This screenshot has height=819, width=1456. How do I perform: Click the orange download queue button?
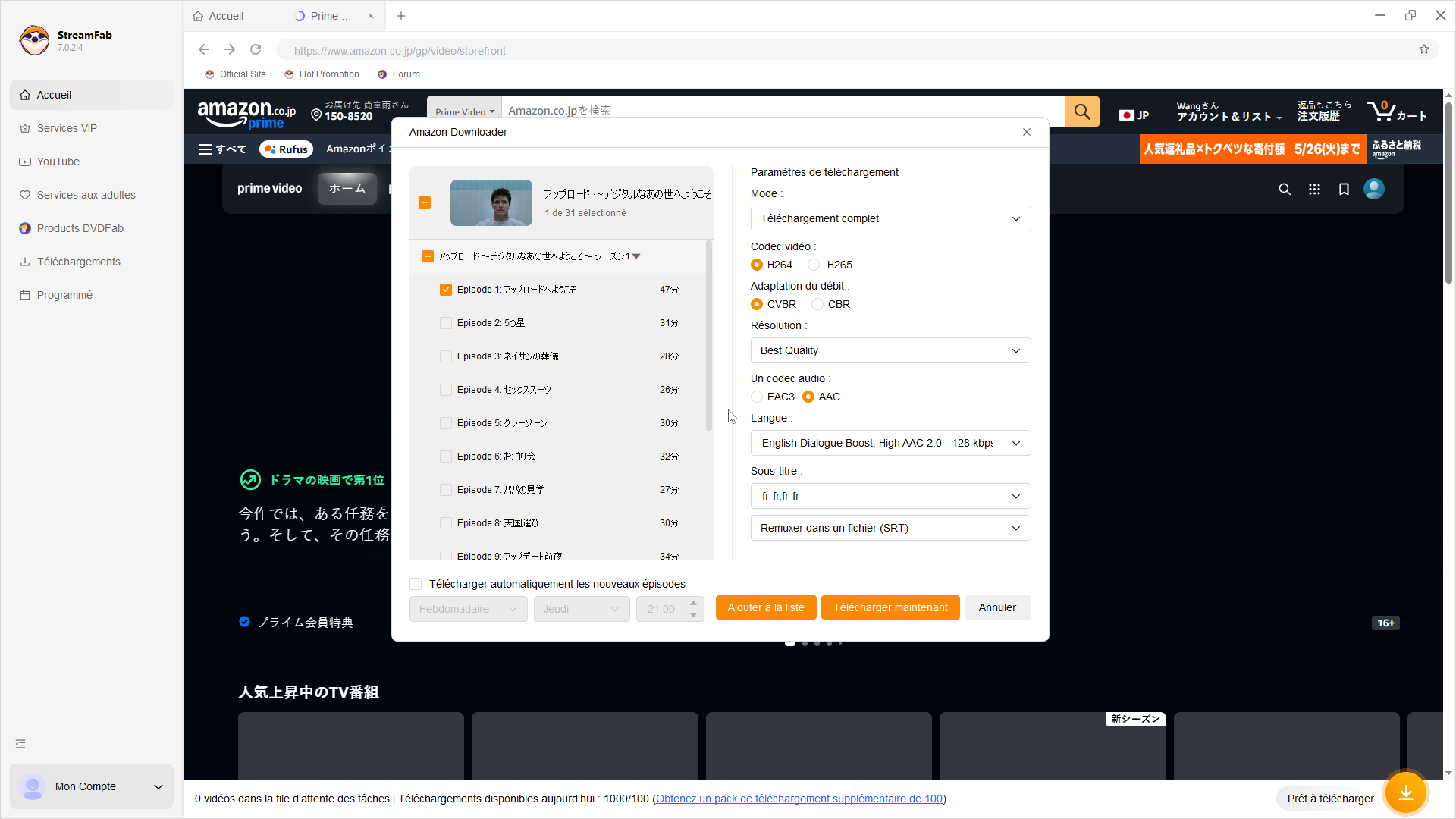point(1406,793)
